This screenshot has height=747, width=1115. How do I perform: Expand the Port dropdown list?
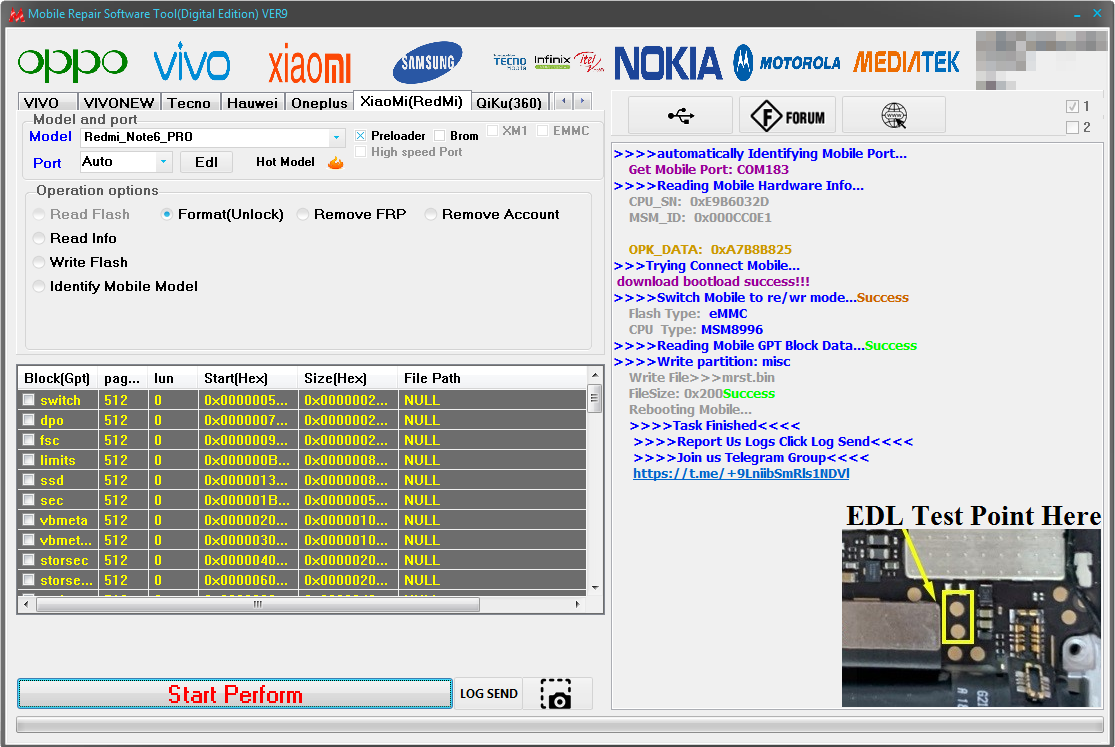click(164, 162)
